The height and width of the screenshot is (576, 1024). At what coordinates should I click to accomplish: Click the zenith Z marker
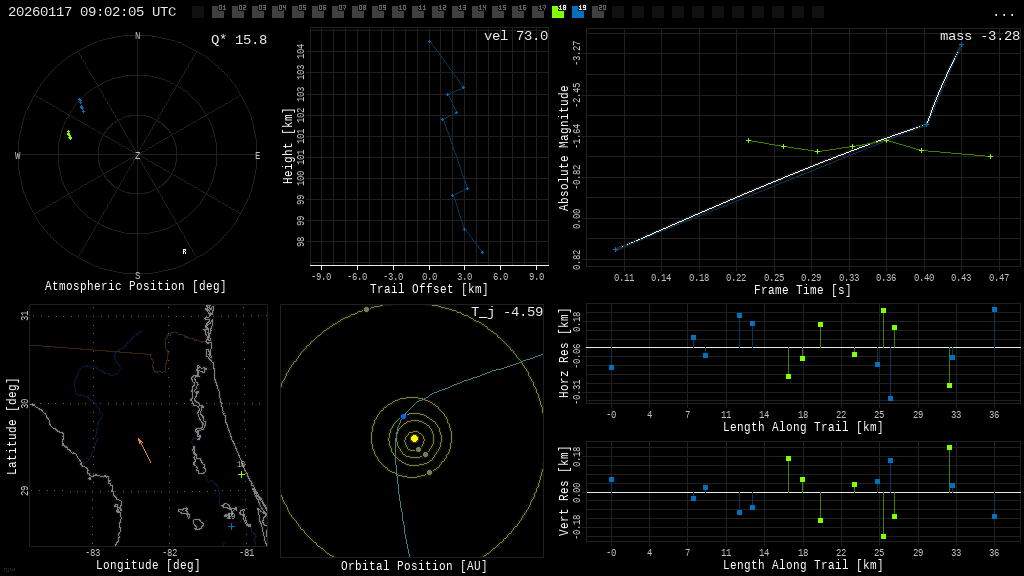(x=137, y=155)
